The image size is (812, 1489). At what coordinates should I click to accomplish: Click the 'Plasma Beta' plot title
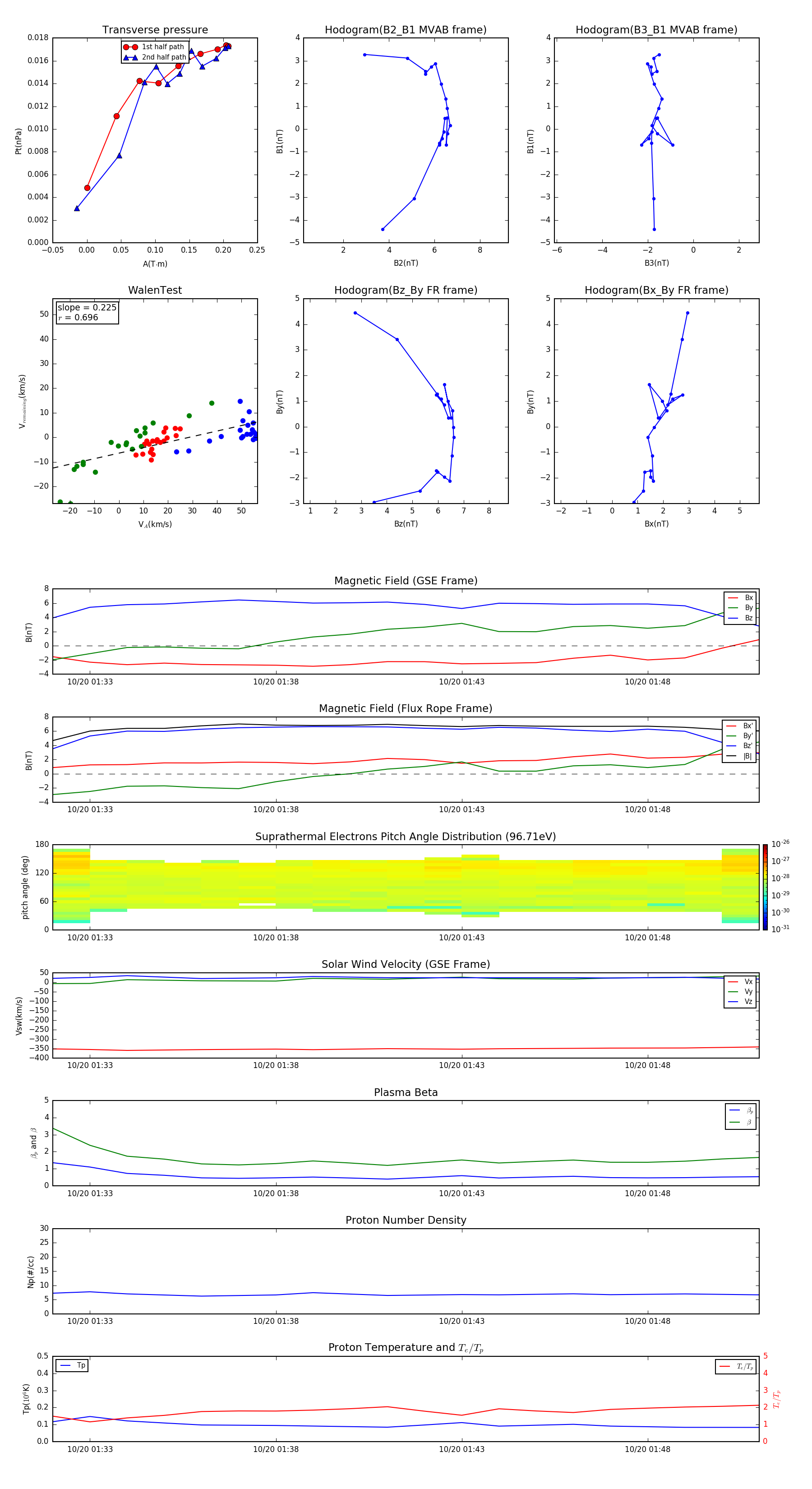coord(406,1092)
